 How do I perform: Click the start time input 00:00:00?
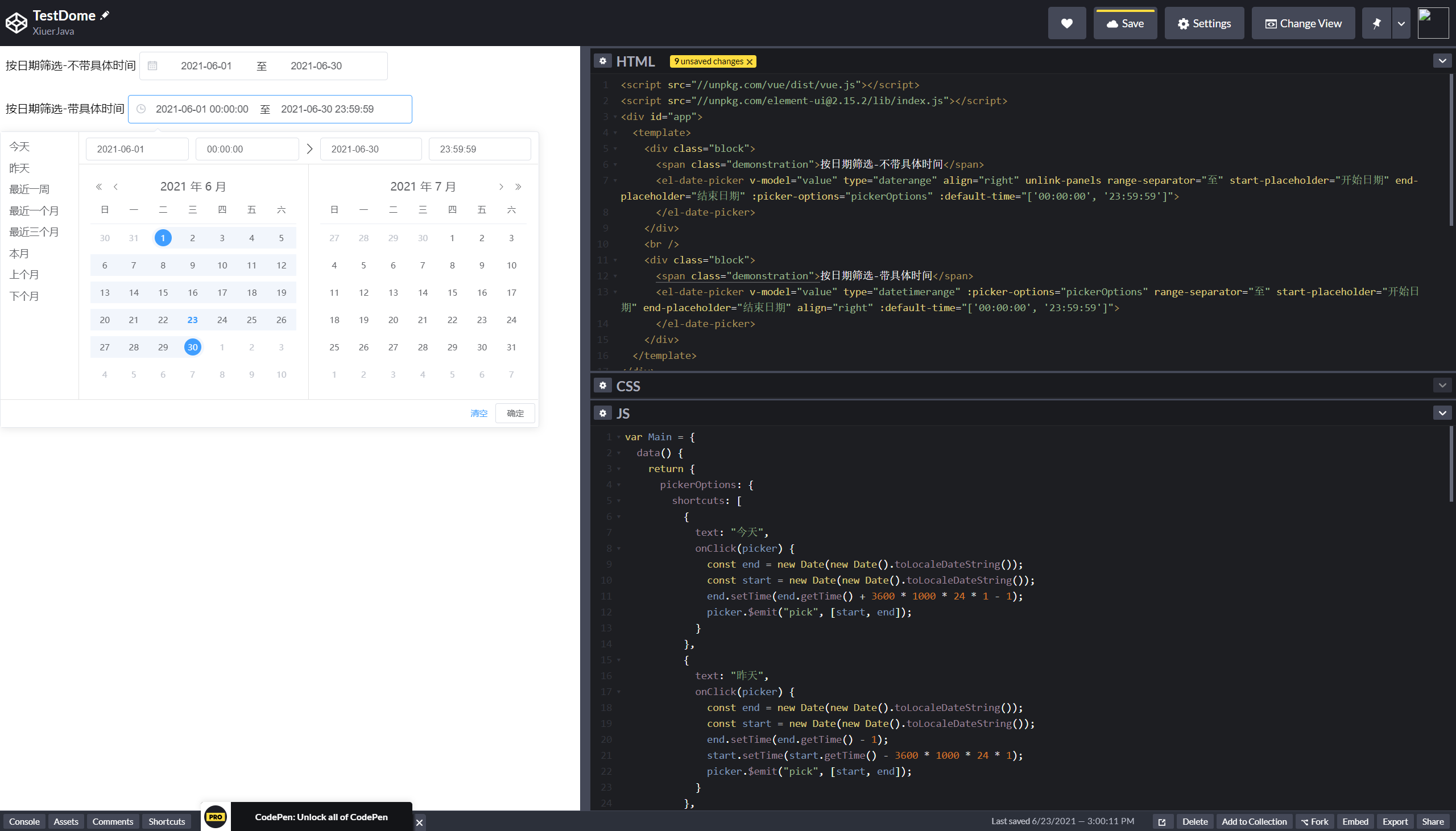coord(246,149)
